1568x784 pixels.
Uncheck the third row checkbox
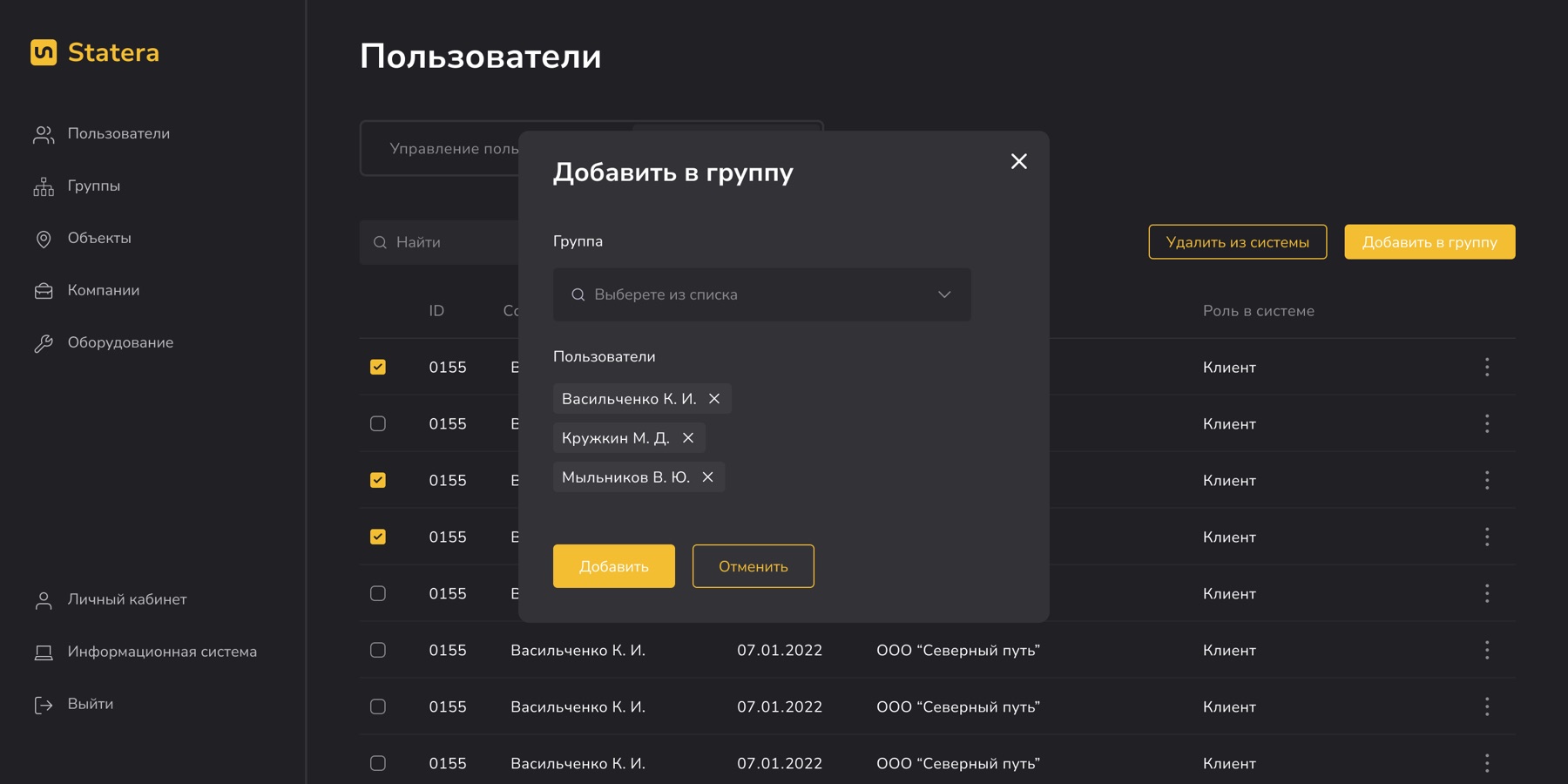(x=378, y=480)
